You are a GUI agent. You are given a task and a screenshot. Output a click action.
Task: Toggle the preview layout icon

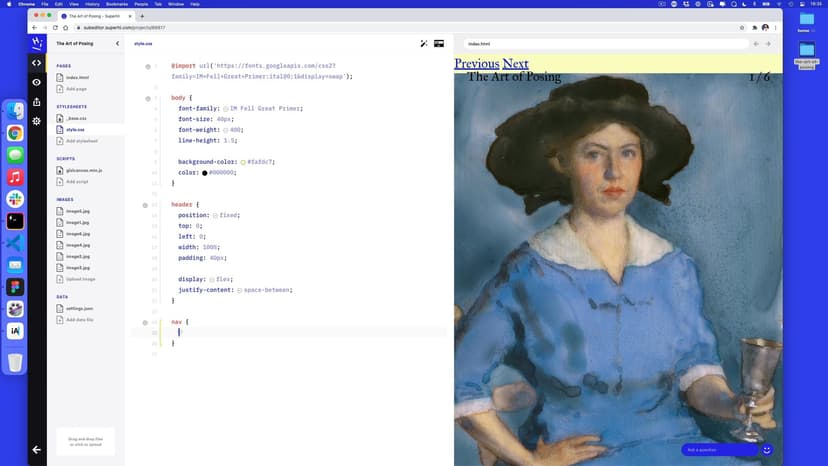click(439, 44)
